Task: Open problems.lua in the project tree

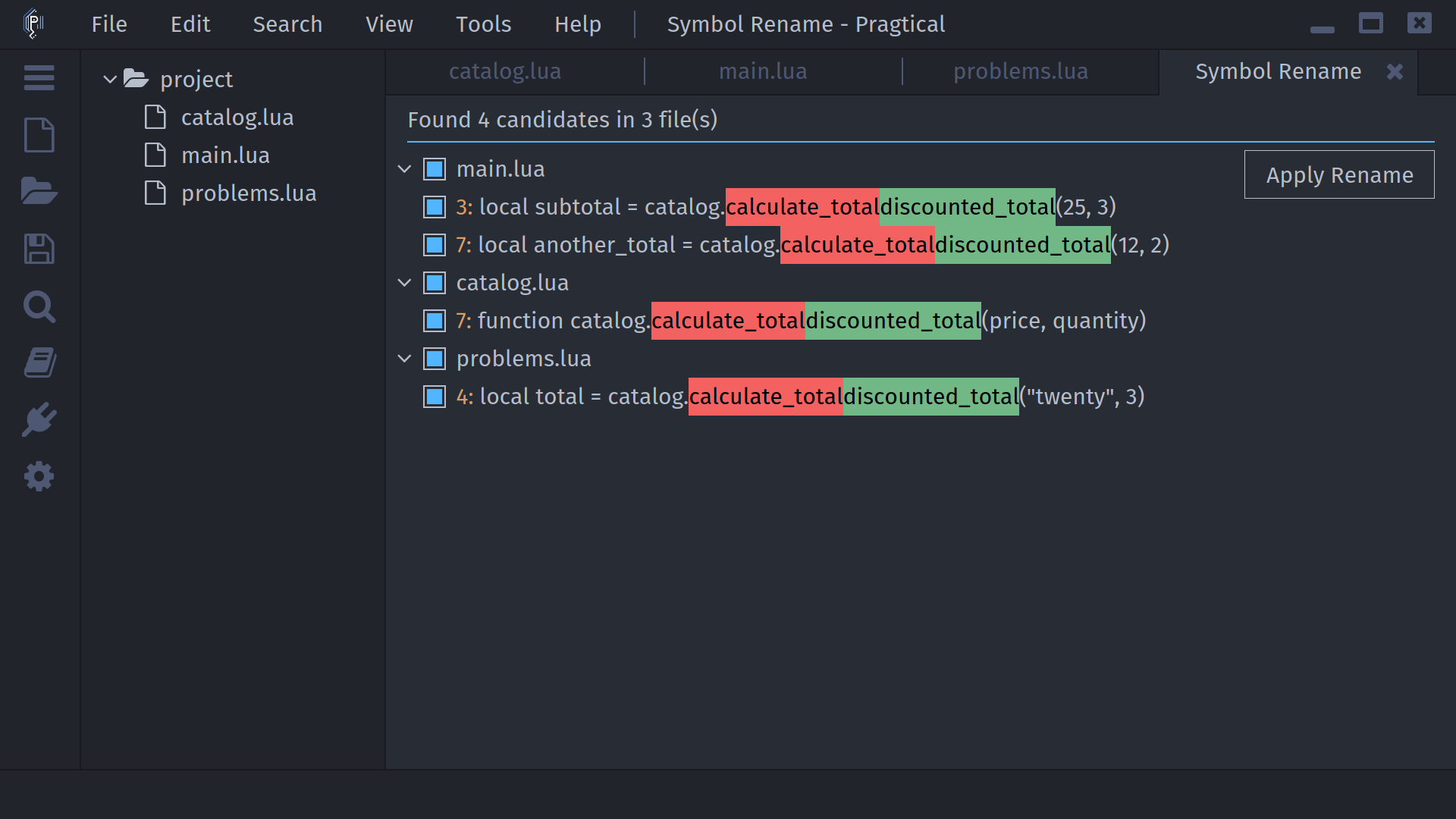Action: 249,193
